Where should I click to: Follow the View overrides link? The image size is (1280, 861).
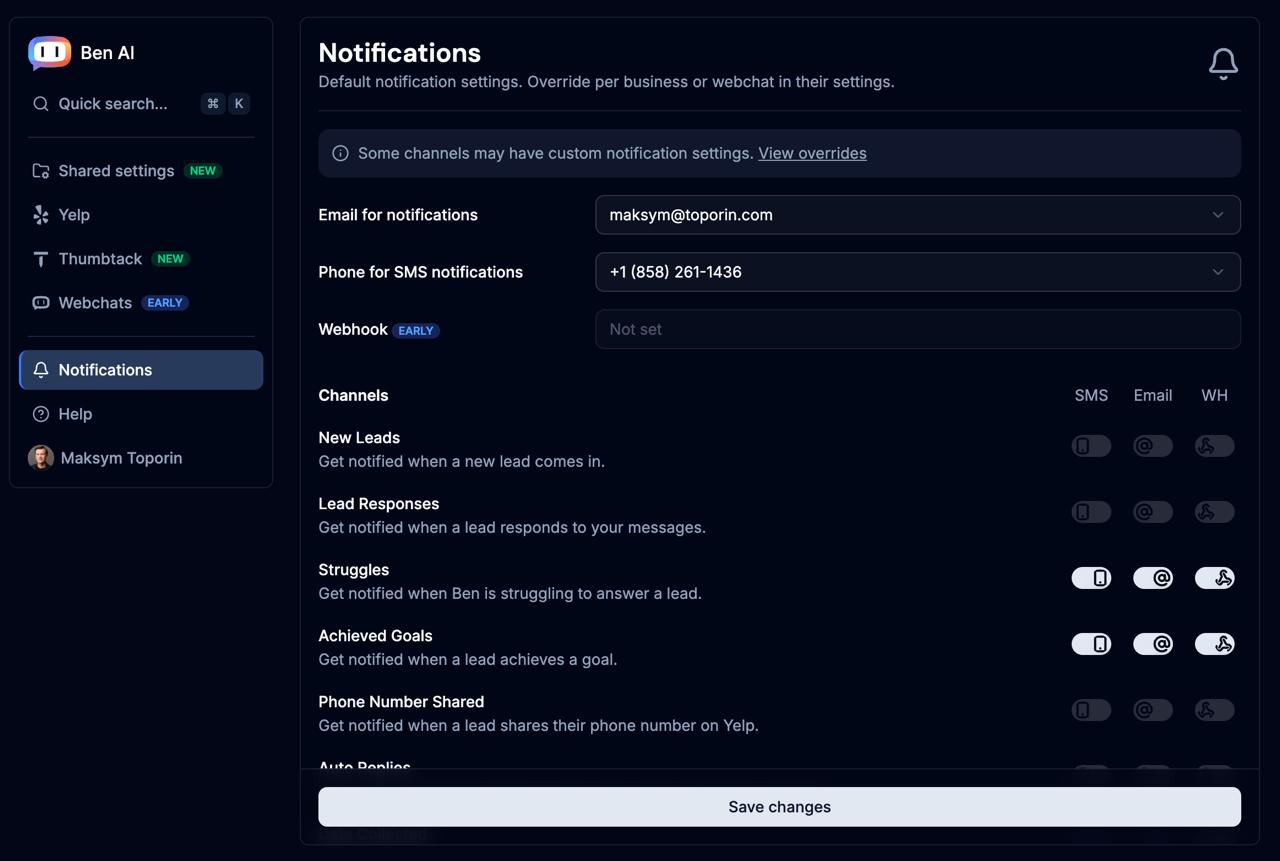click(812, 153)
